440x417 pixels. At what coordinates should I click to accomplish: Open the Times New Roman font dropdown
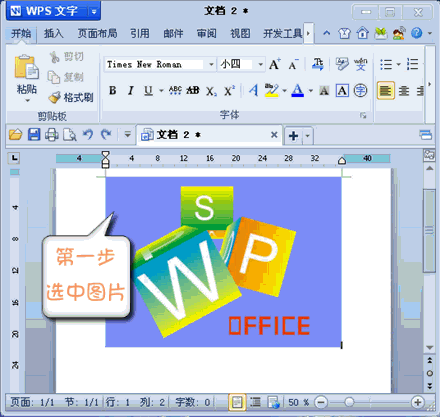(211, 64)
